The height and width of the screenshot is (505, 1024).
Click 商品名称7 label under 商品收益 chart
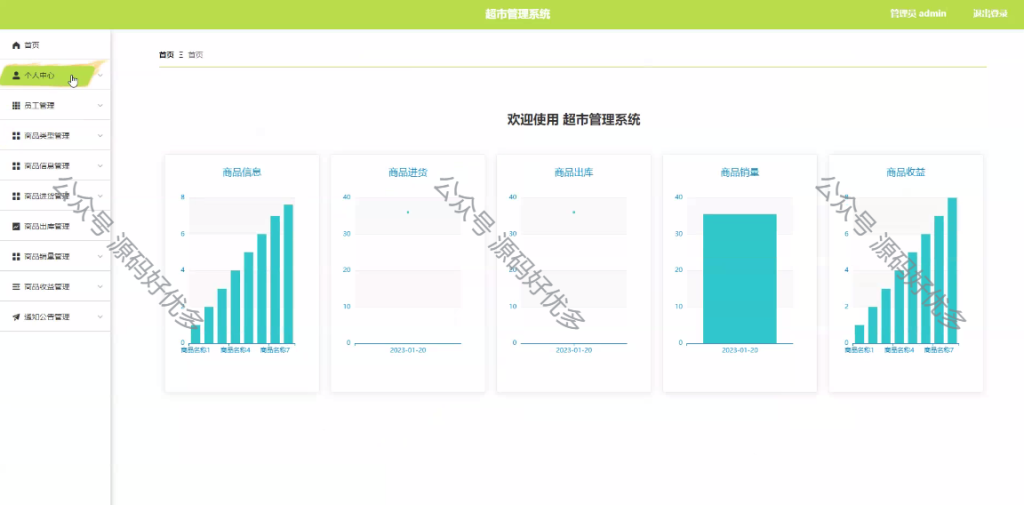tap(938, 350)
